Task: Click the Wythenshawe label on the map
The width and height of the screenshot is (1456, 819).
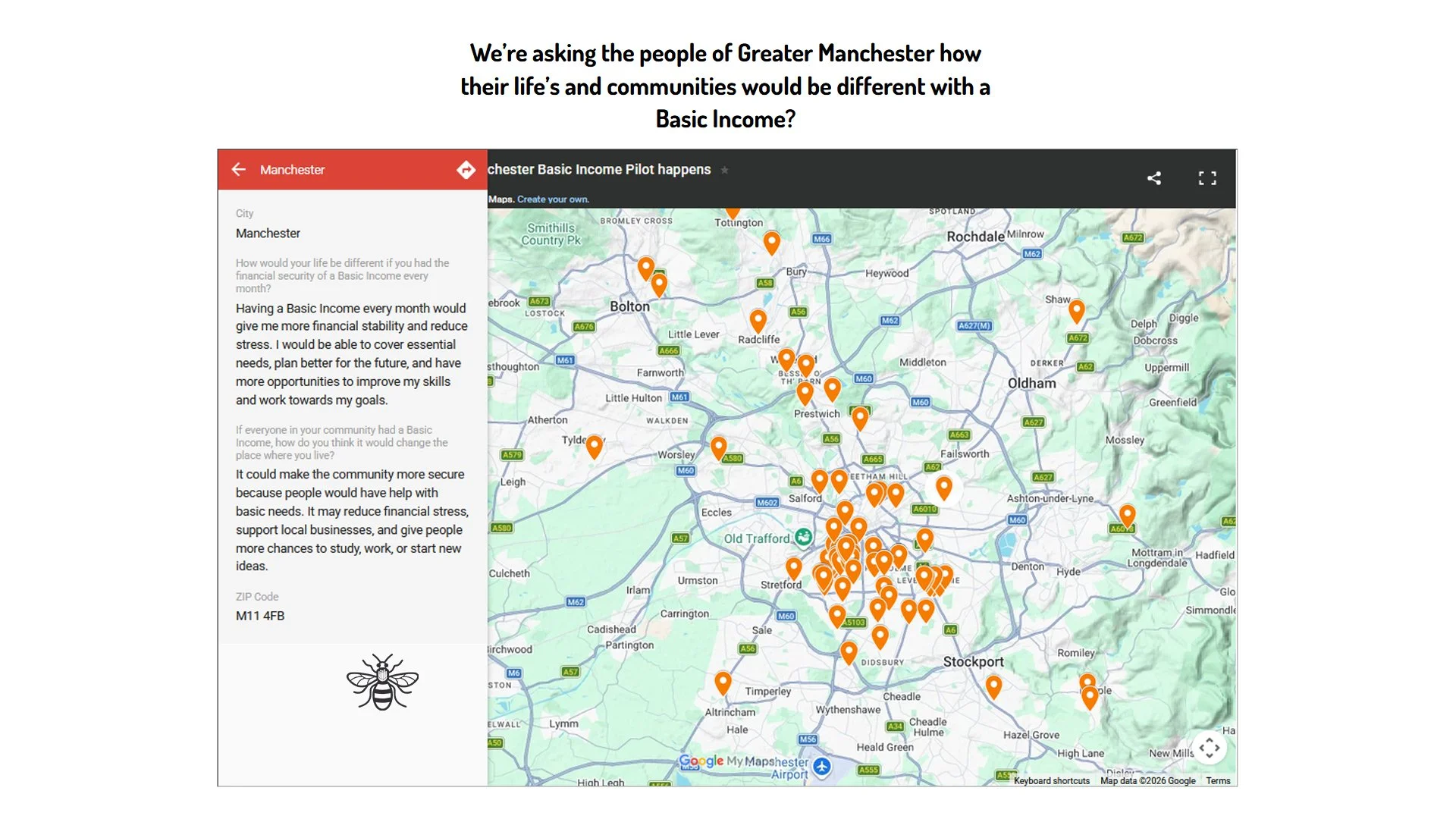Action: [x=848, y=710]
